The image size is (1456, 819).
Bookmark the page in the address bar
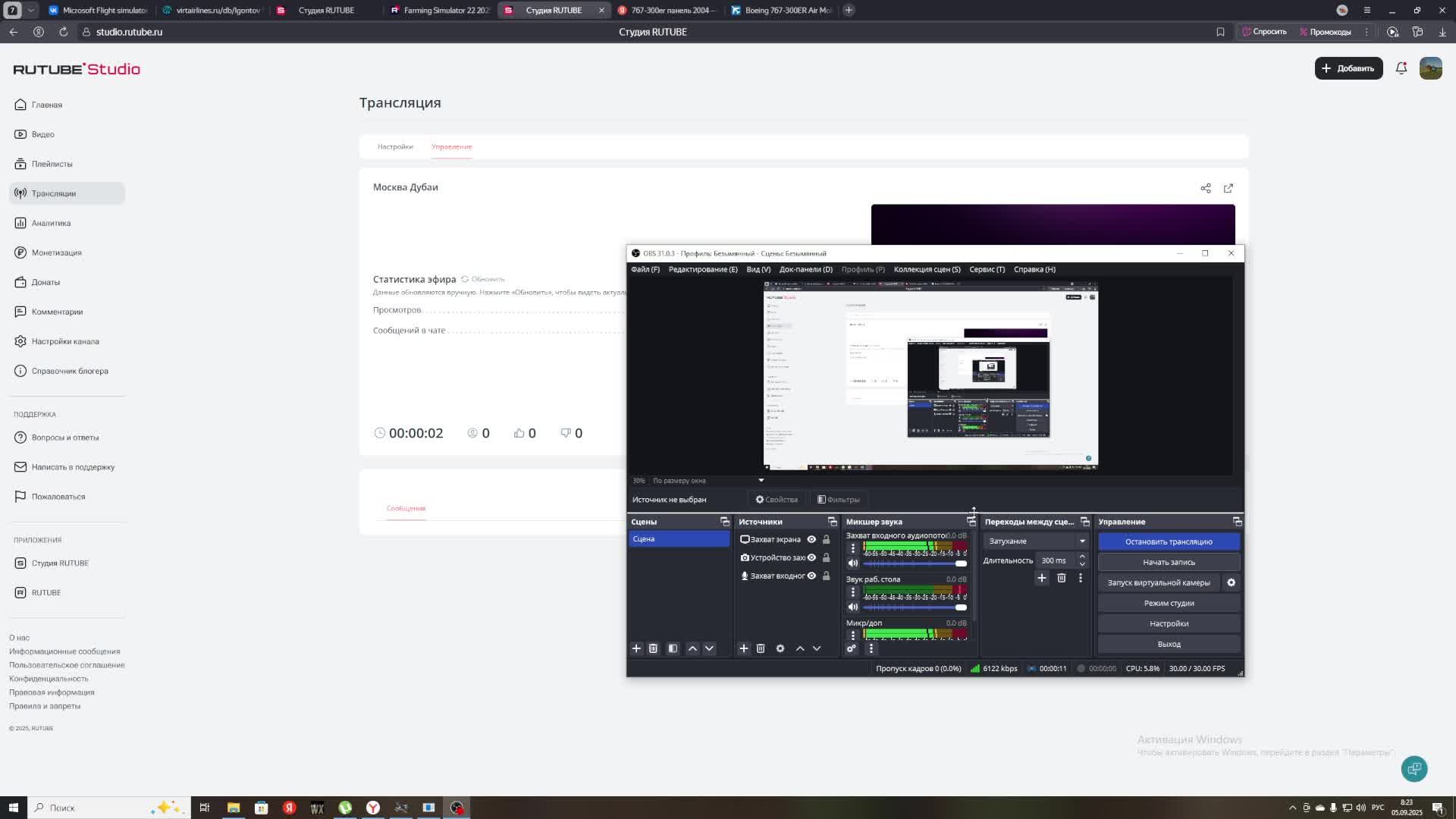(x=1220, y=32)
